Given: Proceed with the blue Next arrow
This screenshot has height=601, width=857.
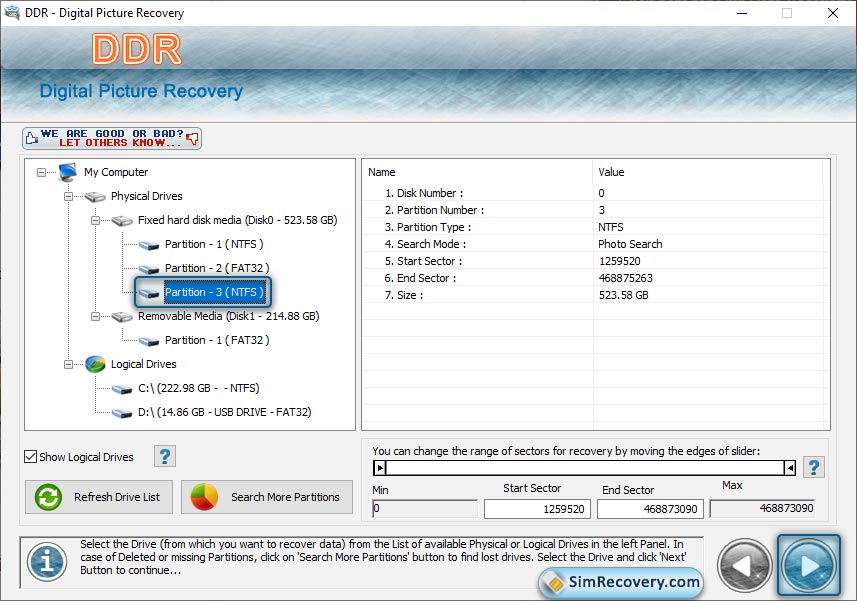Looking at the screenshot, I should [x=809, y=565].
